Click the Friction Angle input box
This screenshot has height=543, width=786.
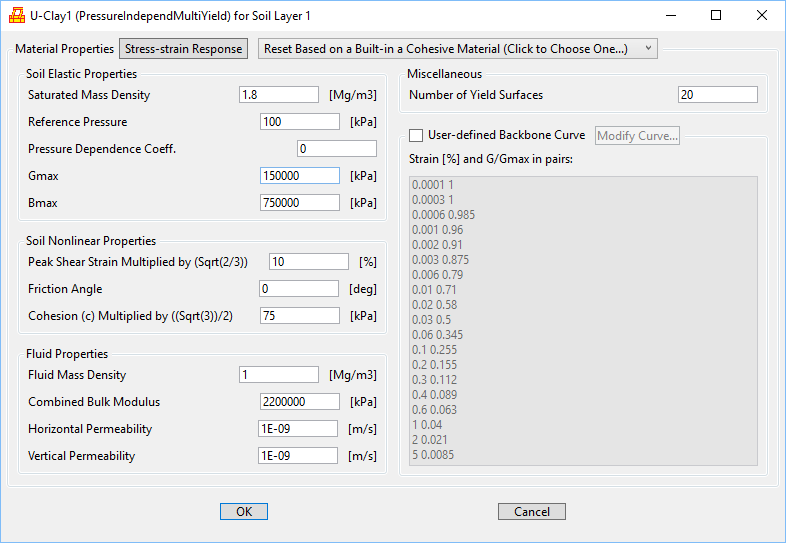click(299, 288)
